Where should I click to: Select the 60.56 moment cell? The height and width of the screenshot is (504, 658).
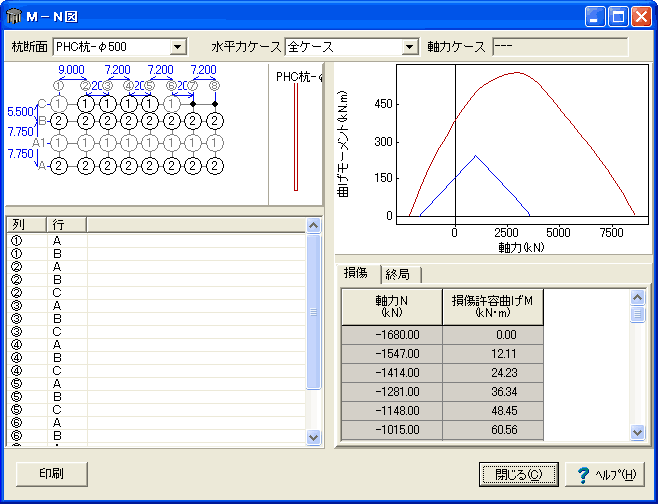(x=493, y=430)
